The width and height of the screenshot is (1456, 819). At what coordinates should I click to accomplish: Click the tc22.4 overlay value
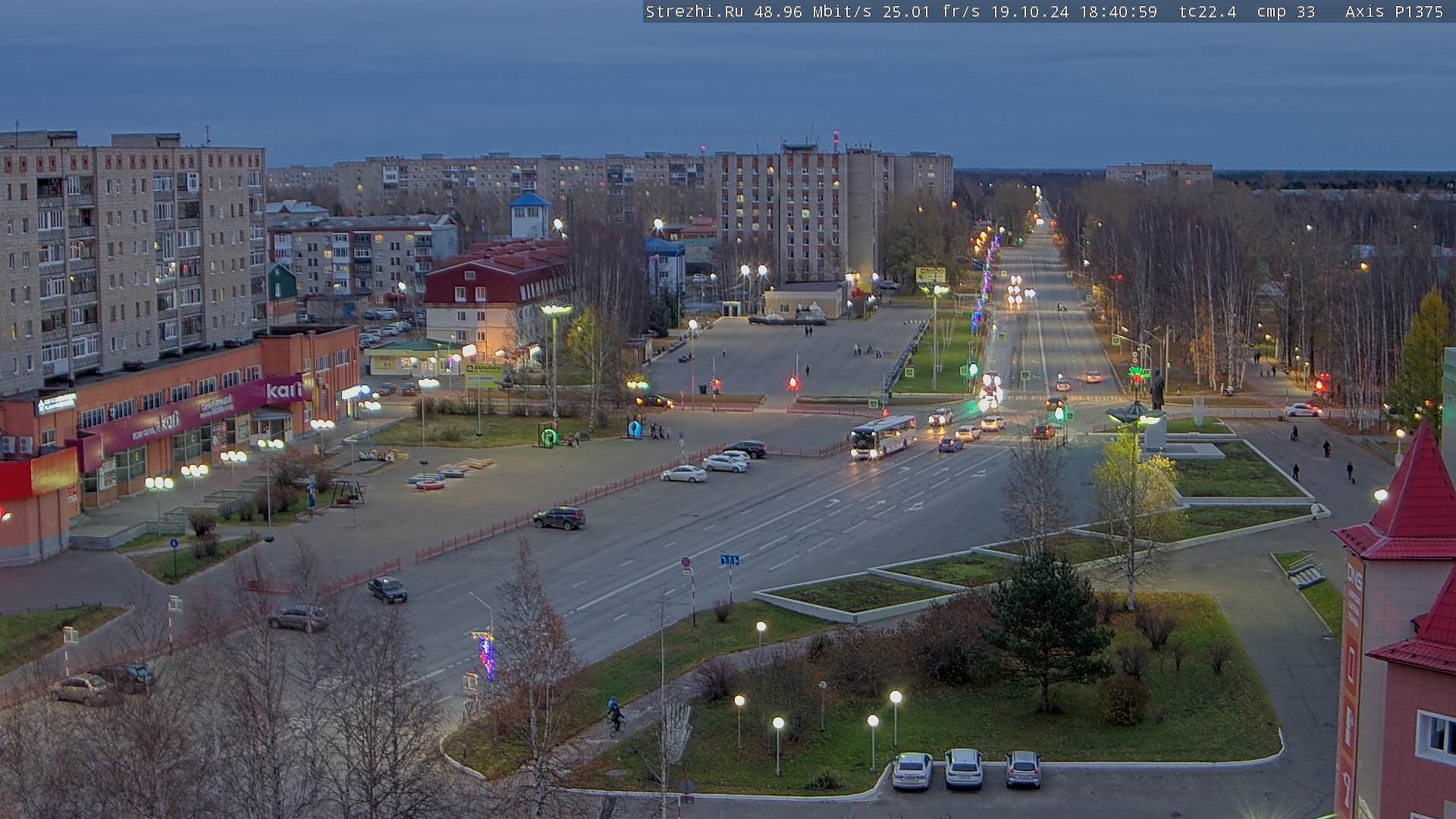1207,12
